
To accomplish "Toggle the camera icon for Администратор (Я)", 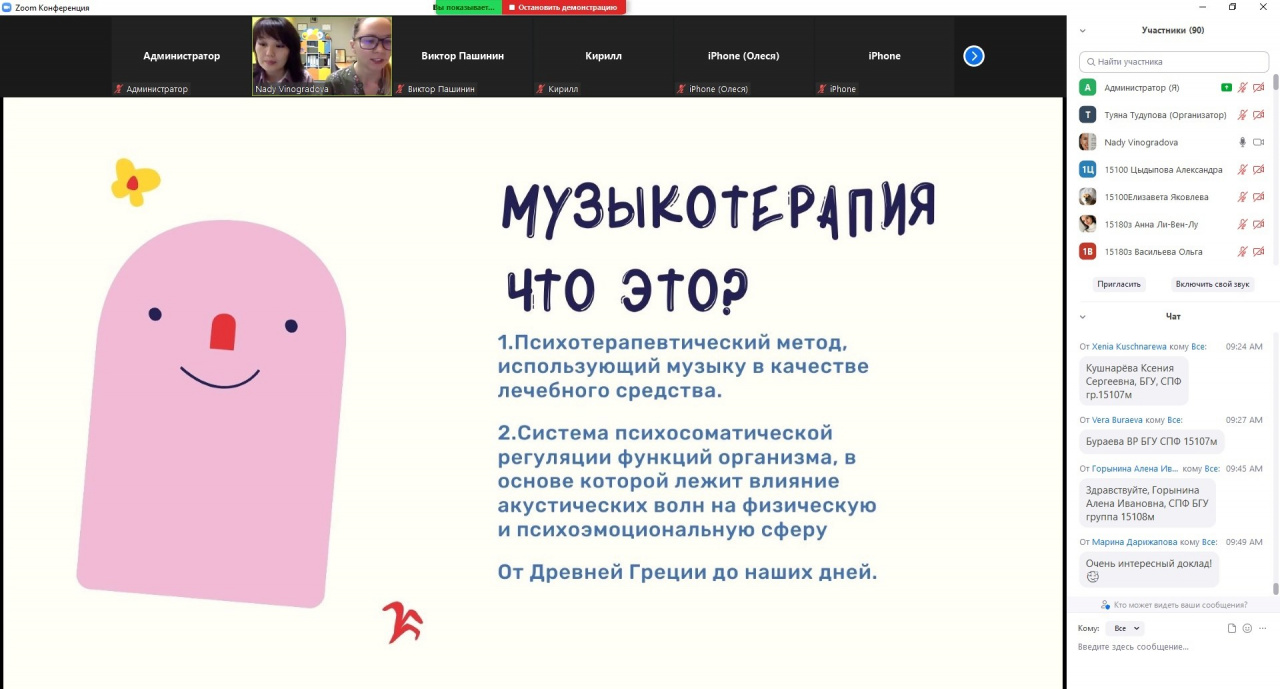I will point(1259,88).
